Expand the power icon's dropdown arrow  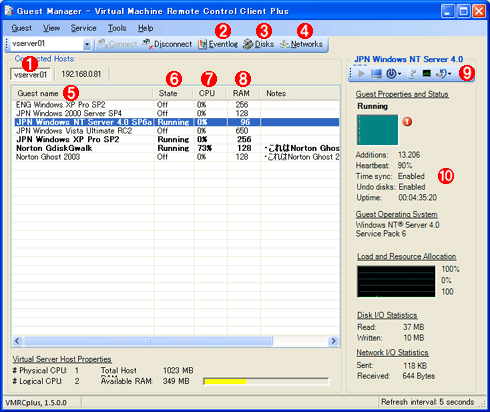[399, 74]
